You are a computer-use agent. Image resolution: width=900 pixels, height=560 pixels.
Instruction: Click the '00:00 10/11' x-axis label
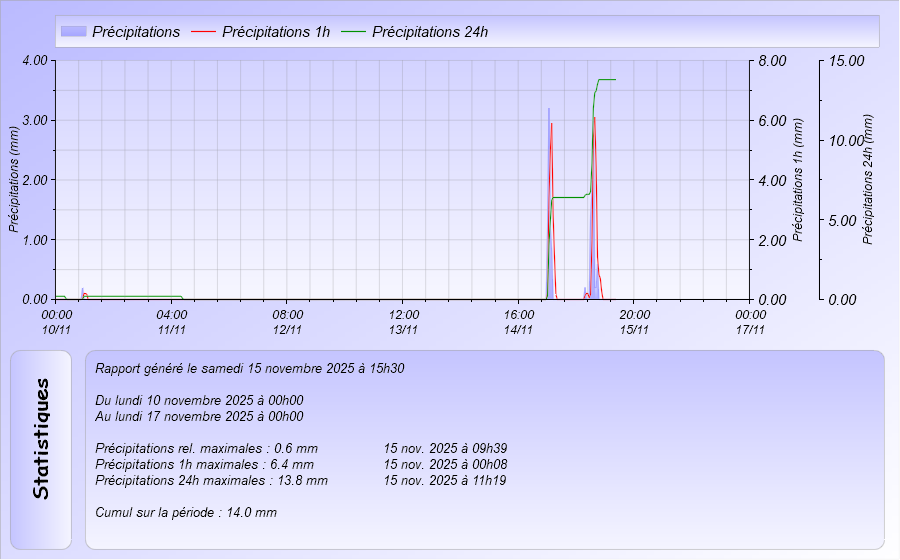[57, 322]
